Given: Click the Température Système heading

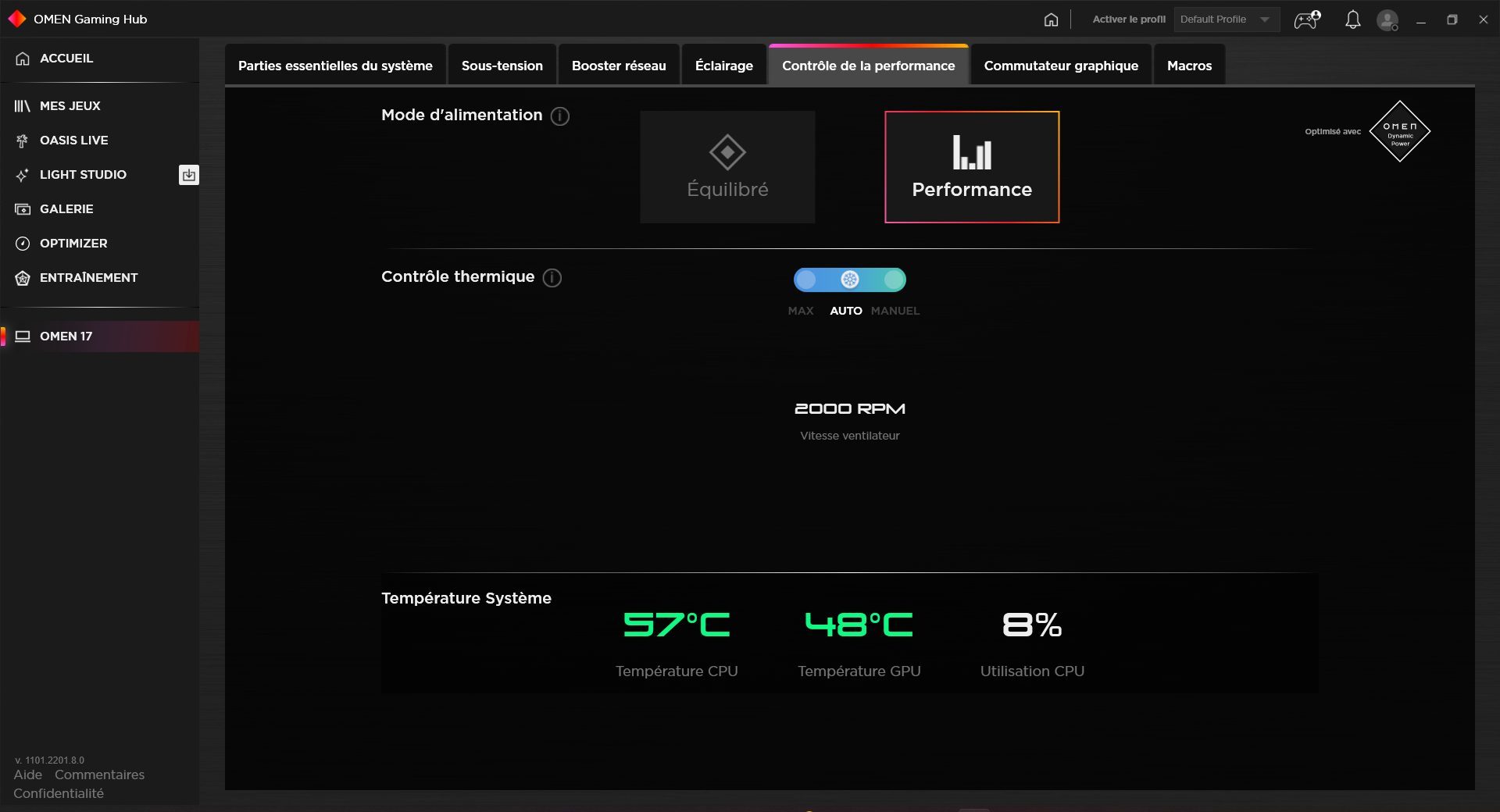Looking at the screenshot, I should (x=466, y=599).
